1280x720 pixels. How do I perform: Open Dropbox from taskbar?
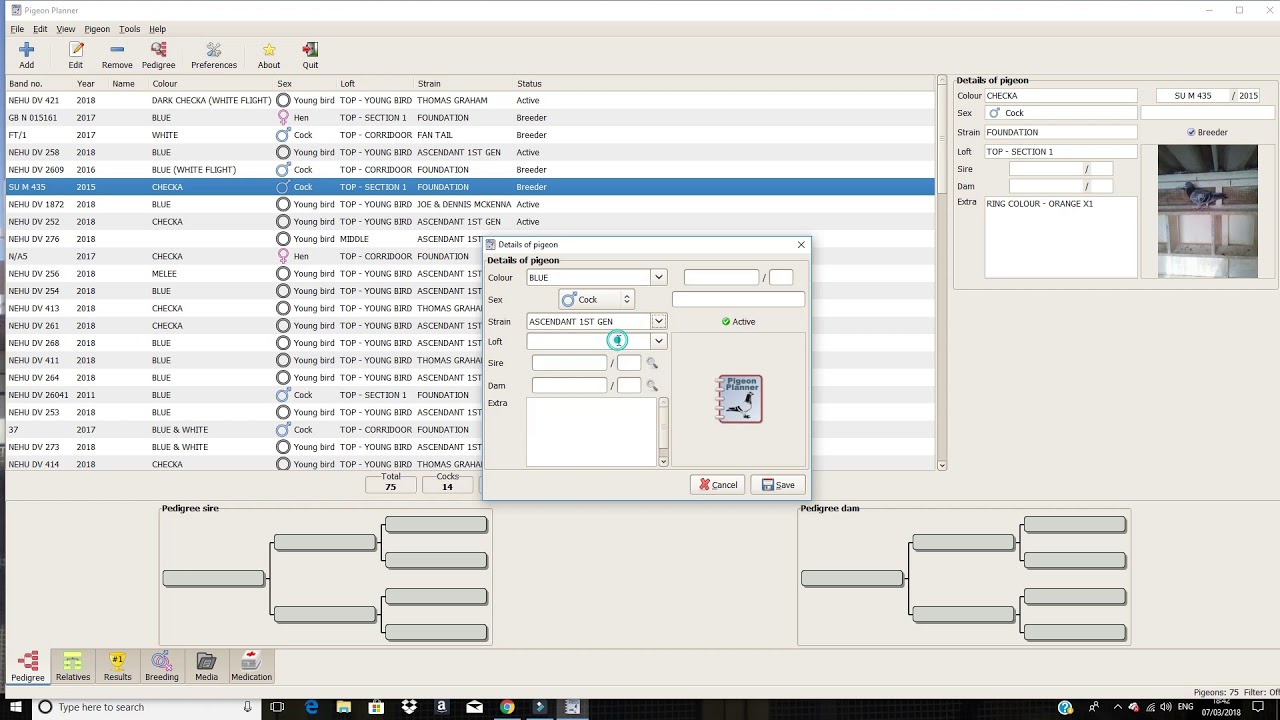point(409,707)
